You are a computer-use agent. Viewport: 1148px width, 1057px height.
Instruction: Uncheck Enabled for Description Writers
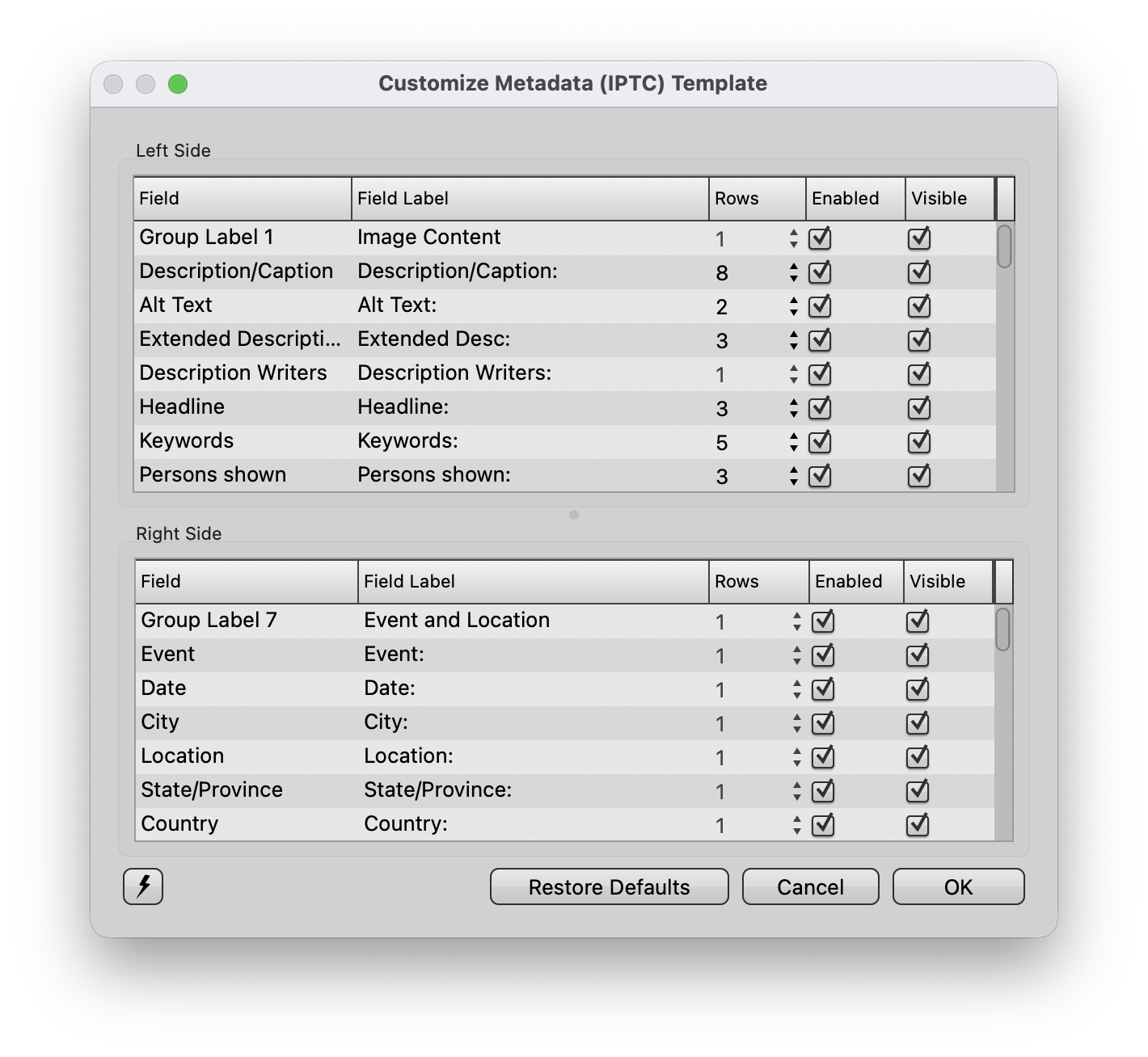tap(821, 374)
